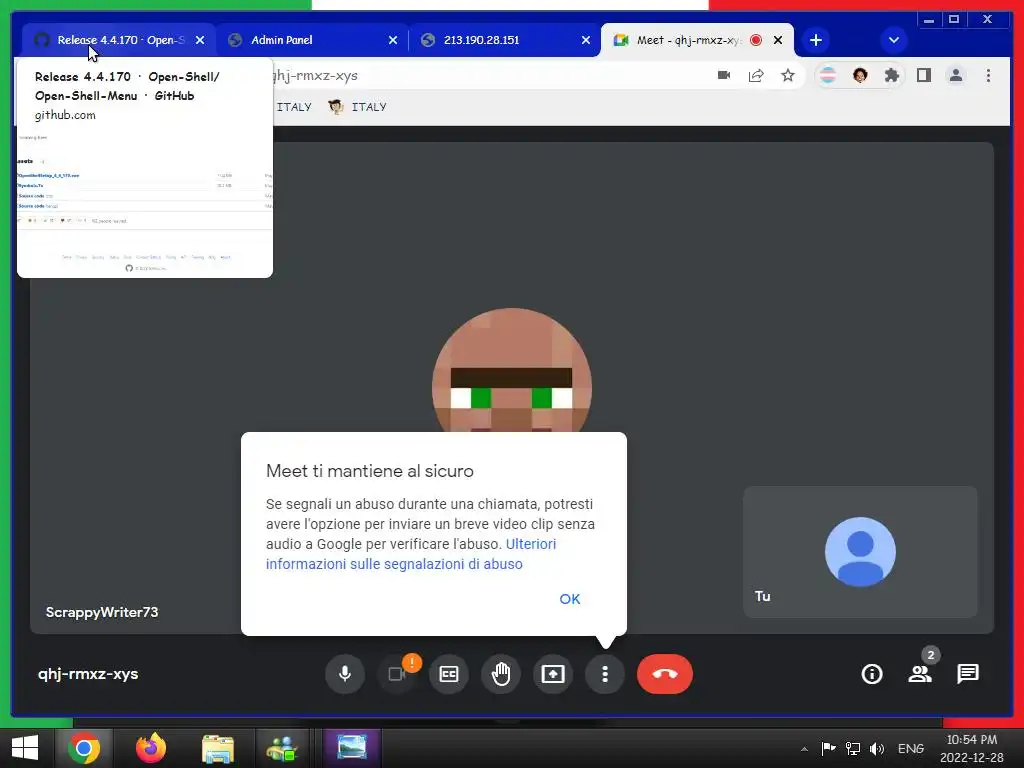
Task: Open the picture viewer taskbar item
Action: [352, 748]
